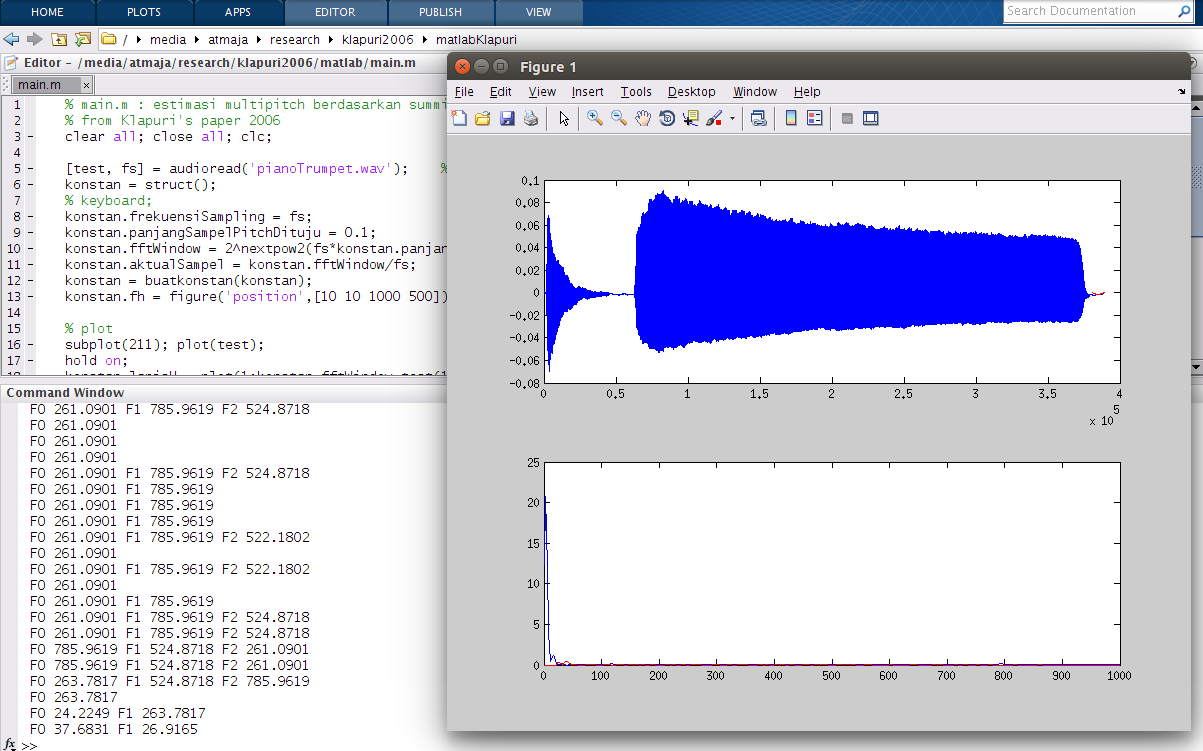1203x751 pixels.
Task: Open the Tools menu in Figure 1
Action: (636, 92)
